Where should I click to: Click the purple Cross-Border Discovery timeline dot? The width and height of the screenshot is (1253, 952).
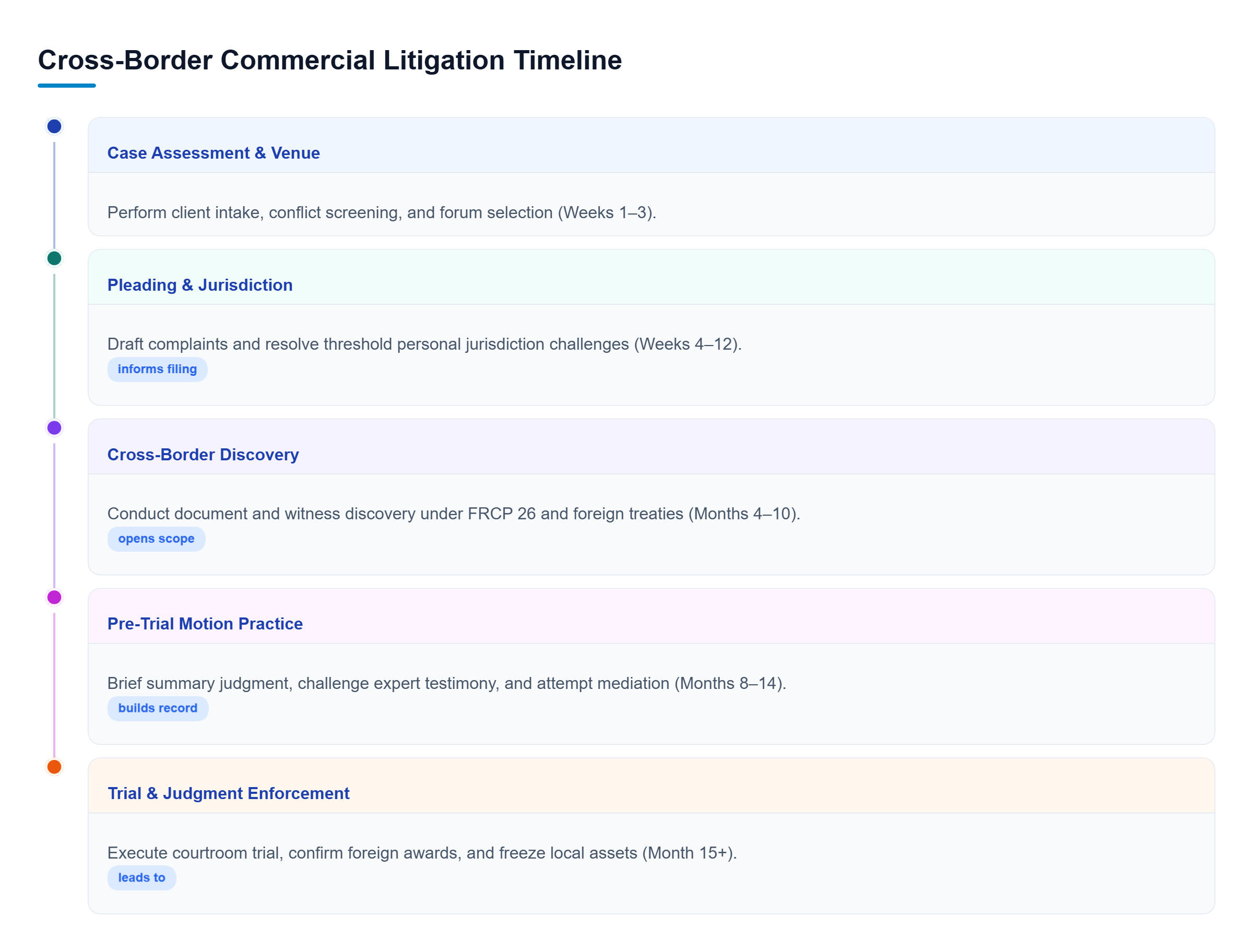[54, 427]
